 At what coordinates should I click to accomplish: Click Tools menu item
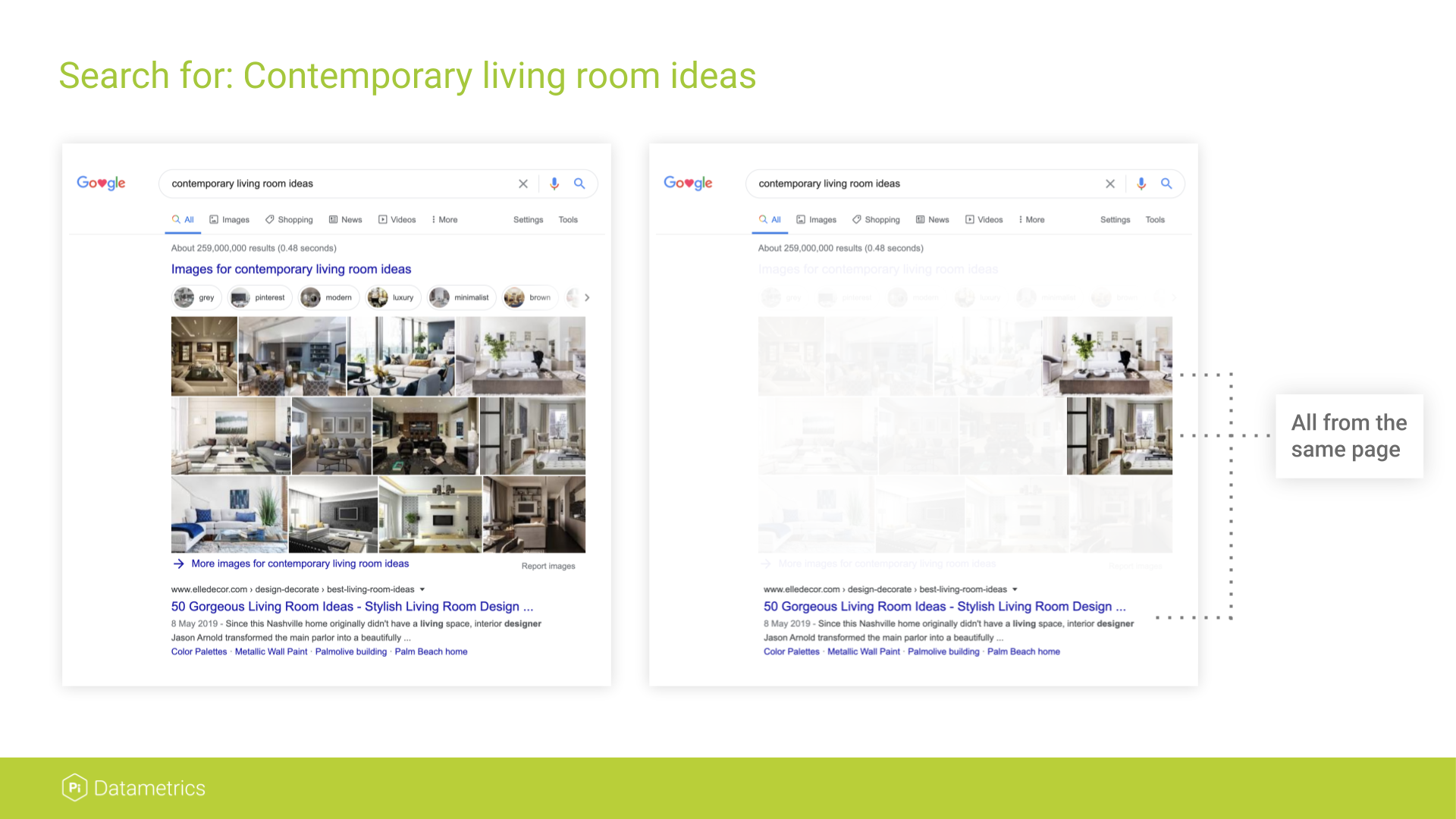(x=569, y=219)
